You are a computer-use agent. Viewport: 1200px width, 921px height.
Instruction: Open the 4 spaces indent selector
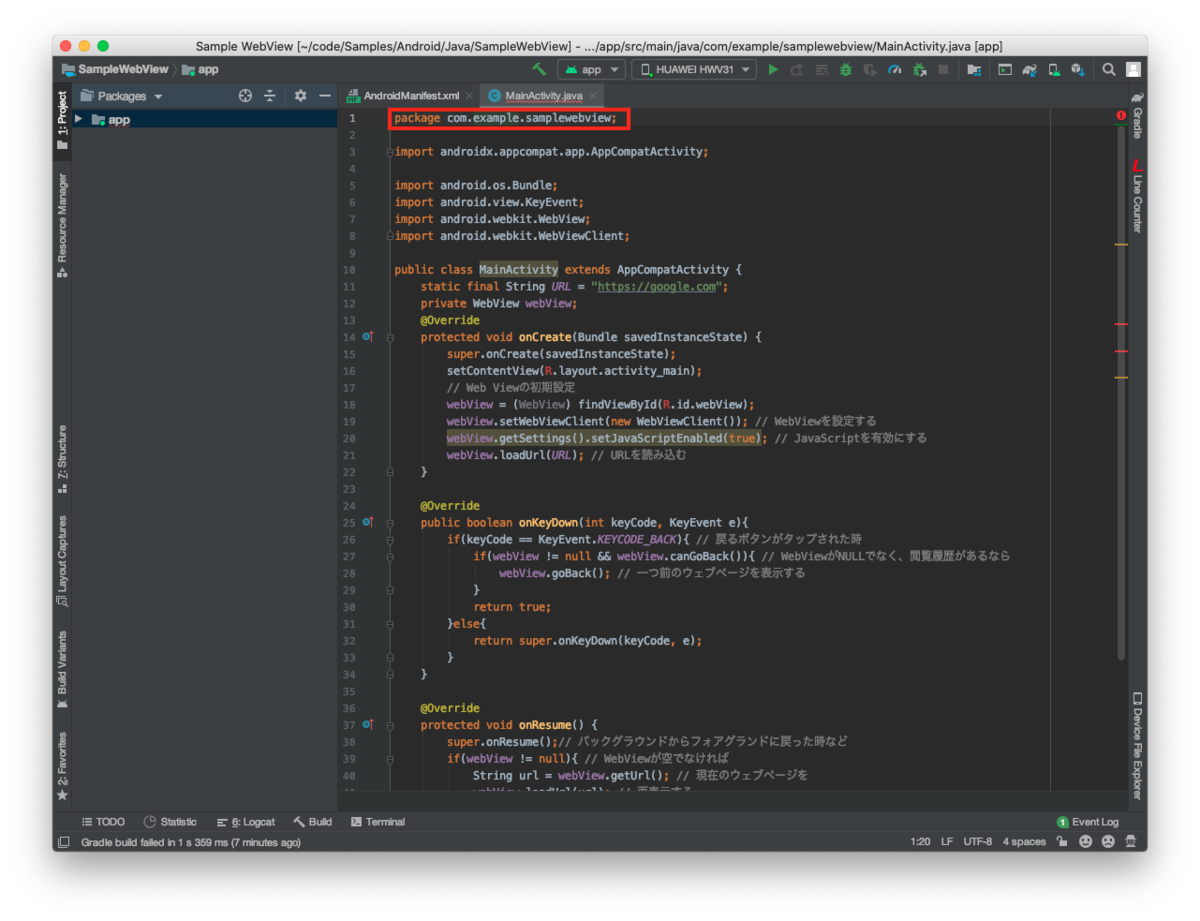point(1024,842)
